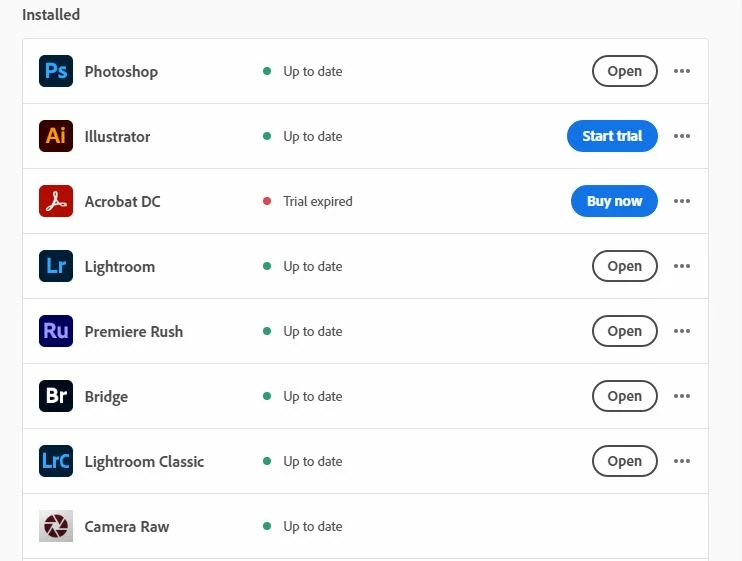Viewport: 742px width, 561px height.
Task: Select the Photoshop app name
Action: pyautogui.click(x=121, y=72)
